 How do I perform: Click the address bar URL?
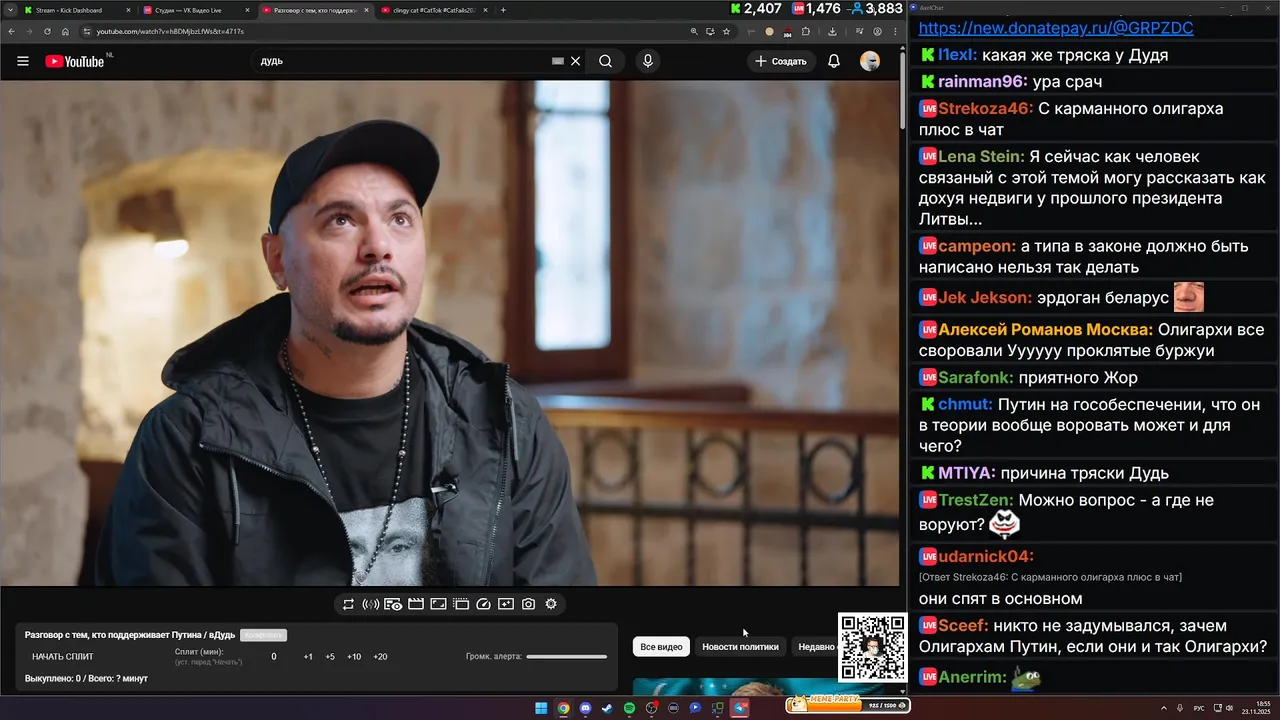pyautogui.click(x=170, y=31)
